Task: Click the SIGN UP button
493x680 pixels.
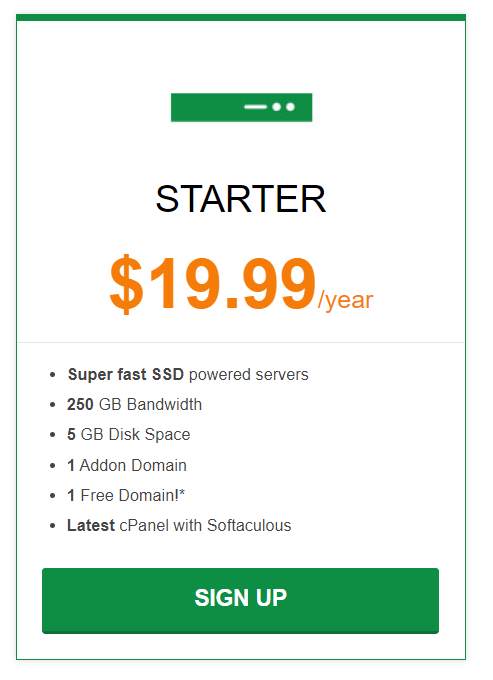Action: (240, 601)
